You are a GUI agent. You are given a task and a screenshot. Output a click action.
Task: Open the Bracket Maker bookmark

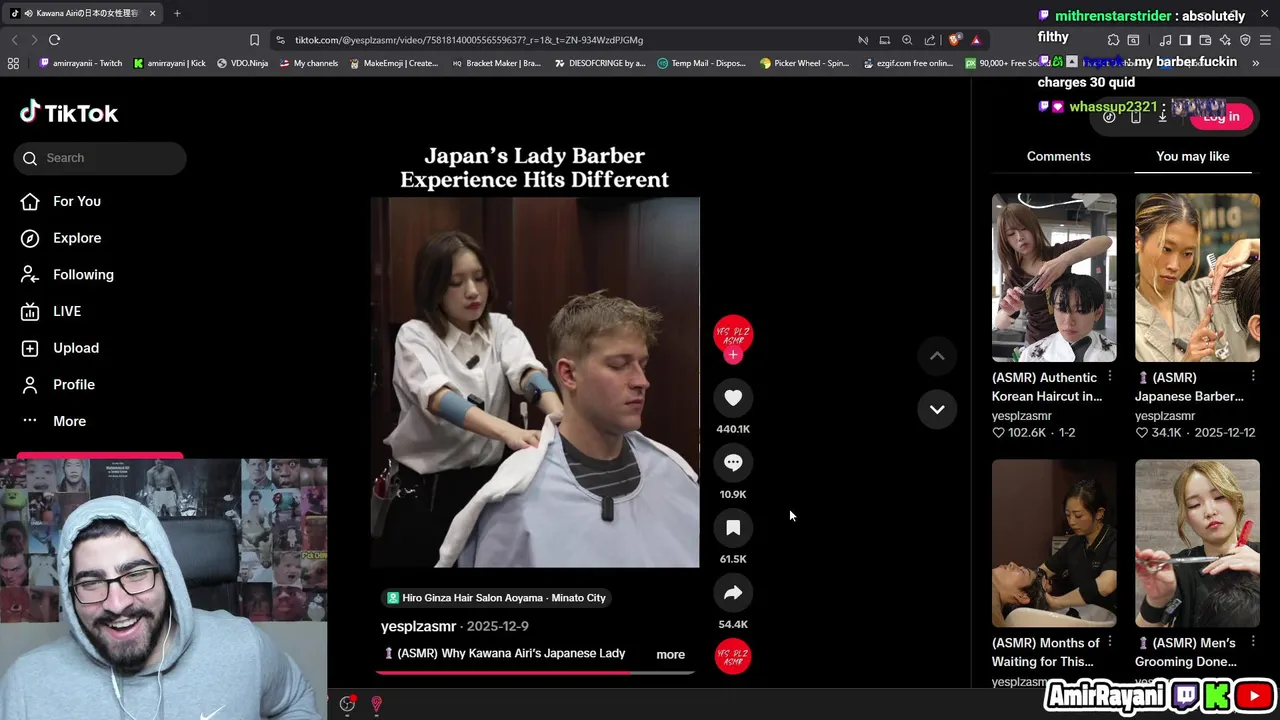(495, 63)
